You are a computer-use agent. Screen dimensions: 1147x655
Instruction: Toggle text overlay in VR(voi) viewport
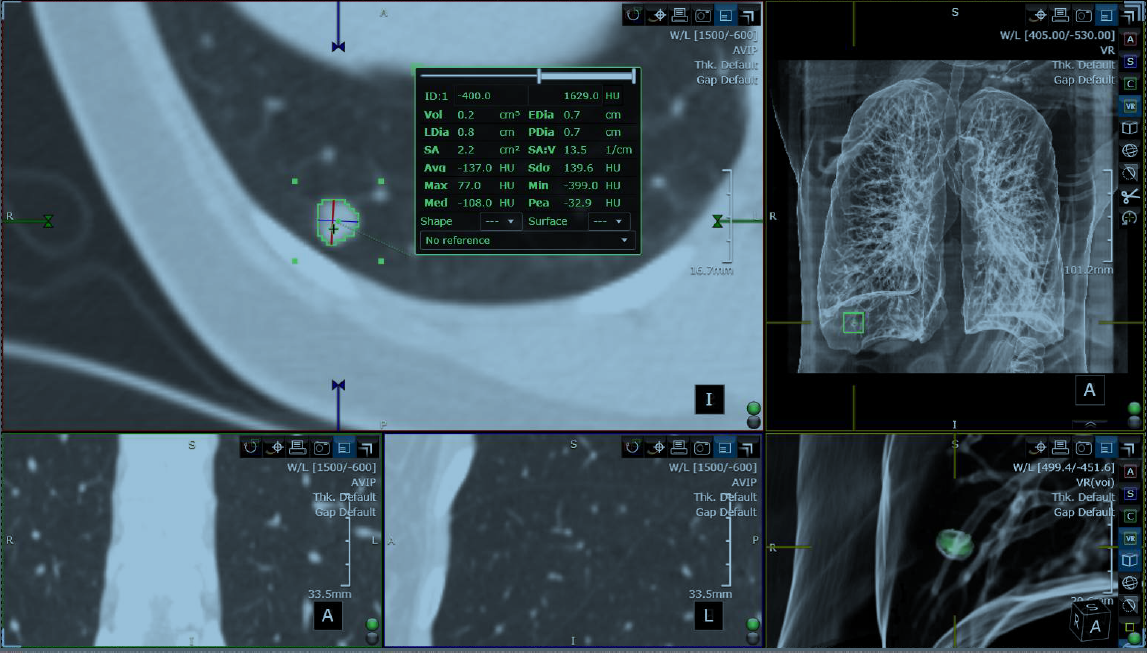click(1106, 448)
